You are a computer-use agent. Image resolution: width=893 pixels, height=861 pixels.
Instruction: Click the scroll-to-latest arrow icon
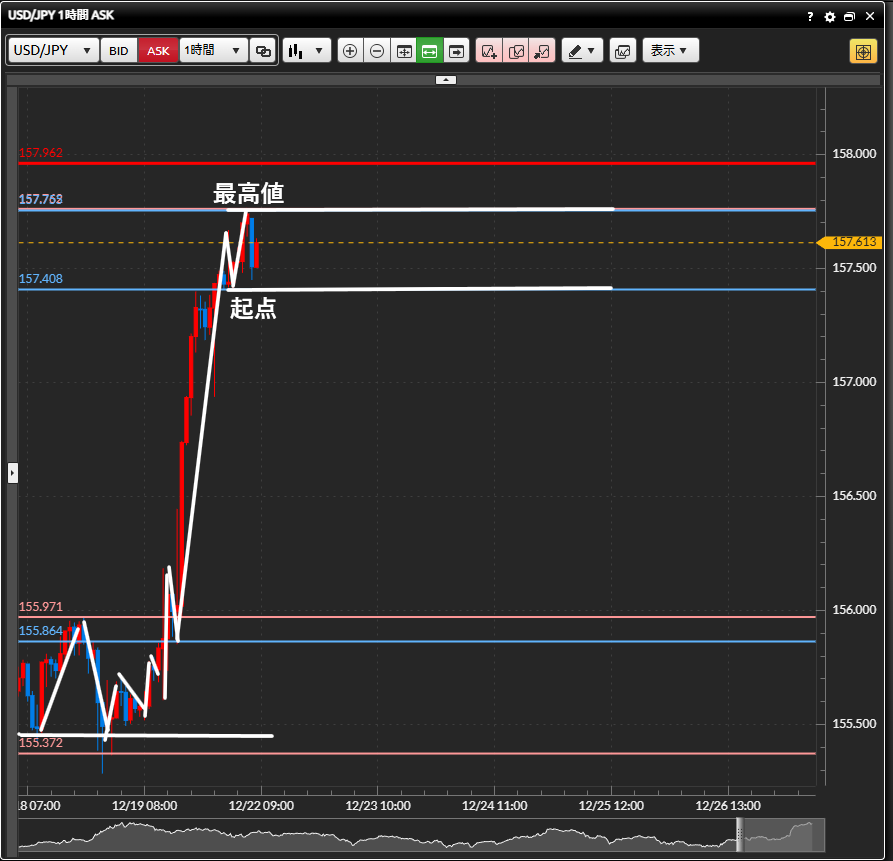pos(457,51)
